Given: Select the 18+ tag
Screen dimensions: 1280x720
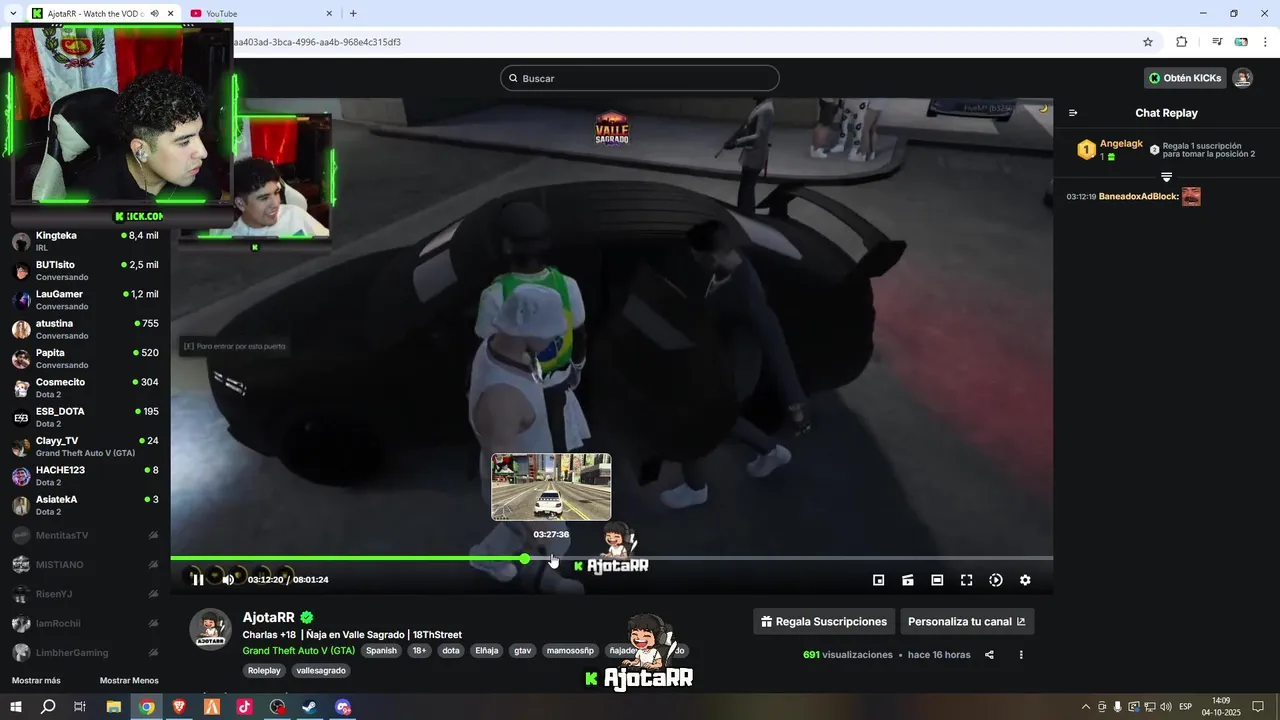Looking at the screenshot, I should pyautogui.click(x=419, y=650).
